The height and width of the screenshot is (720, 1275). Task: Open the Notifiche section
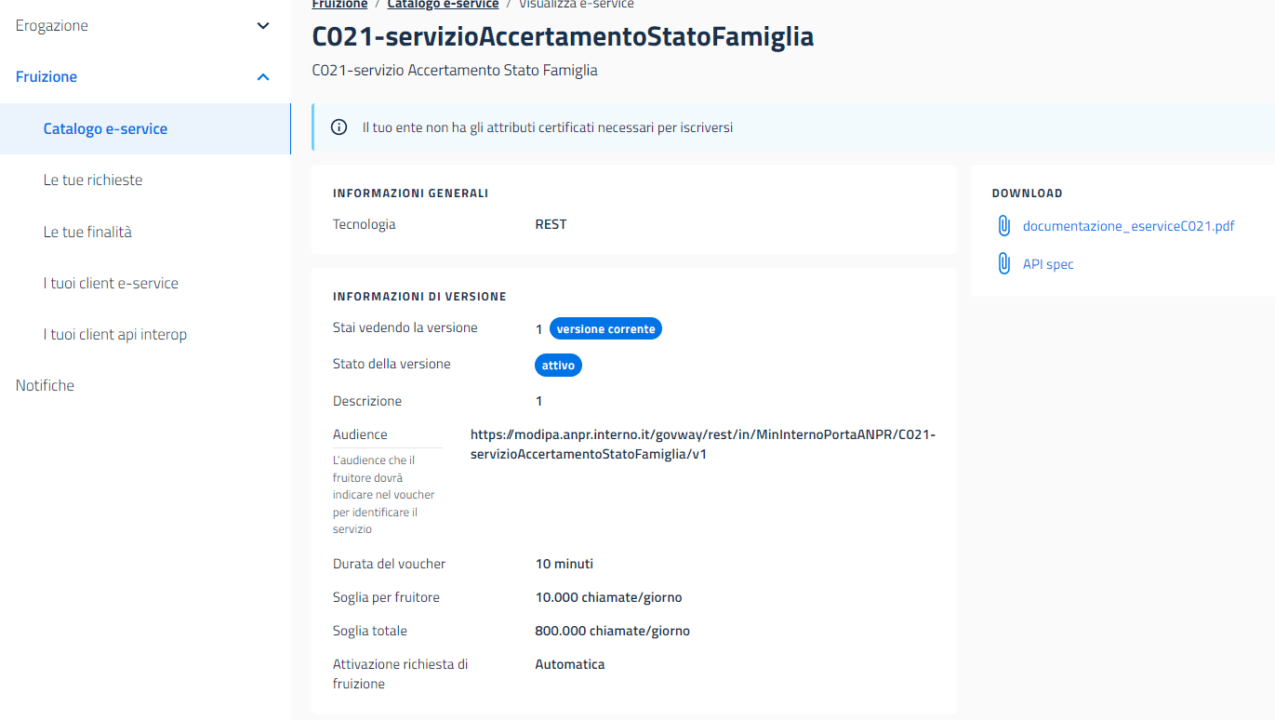pos(44,384)
